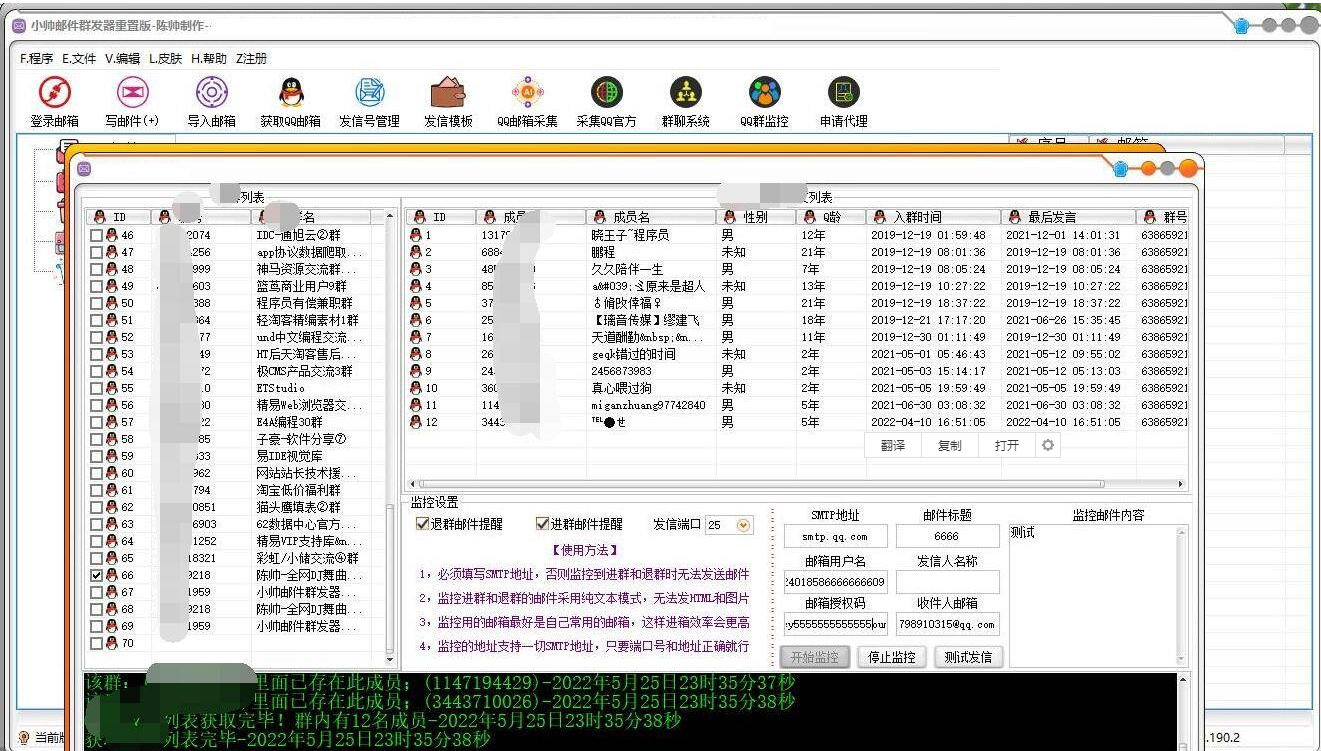Click 停止监控 button
The image size is (1321, 751).
[891, 657]
